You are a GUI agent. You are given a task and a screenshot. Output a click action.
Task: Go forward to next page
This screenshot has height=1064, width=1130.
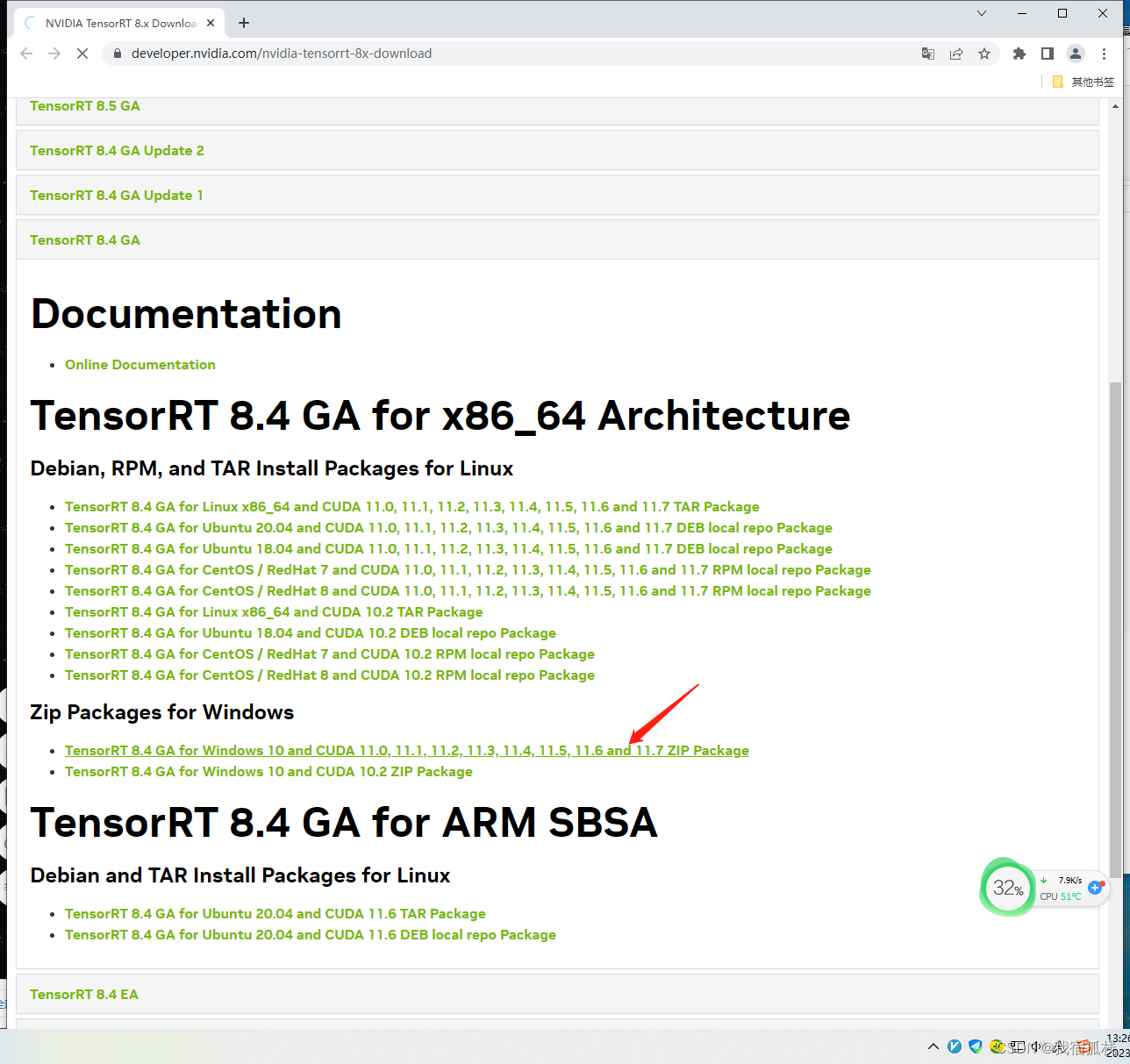(54, 54)
